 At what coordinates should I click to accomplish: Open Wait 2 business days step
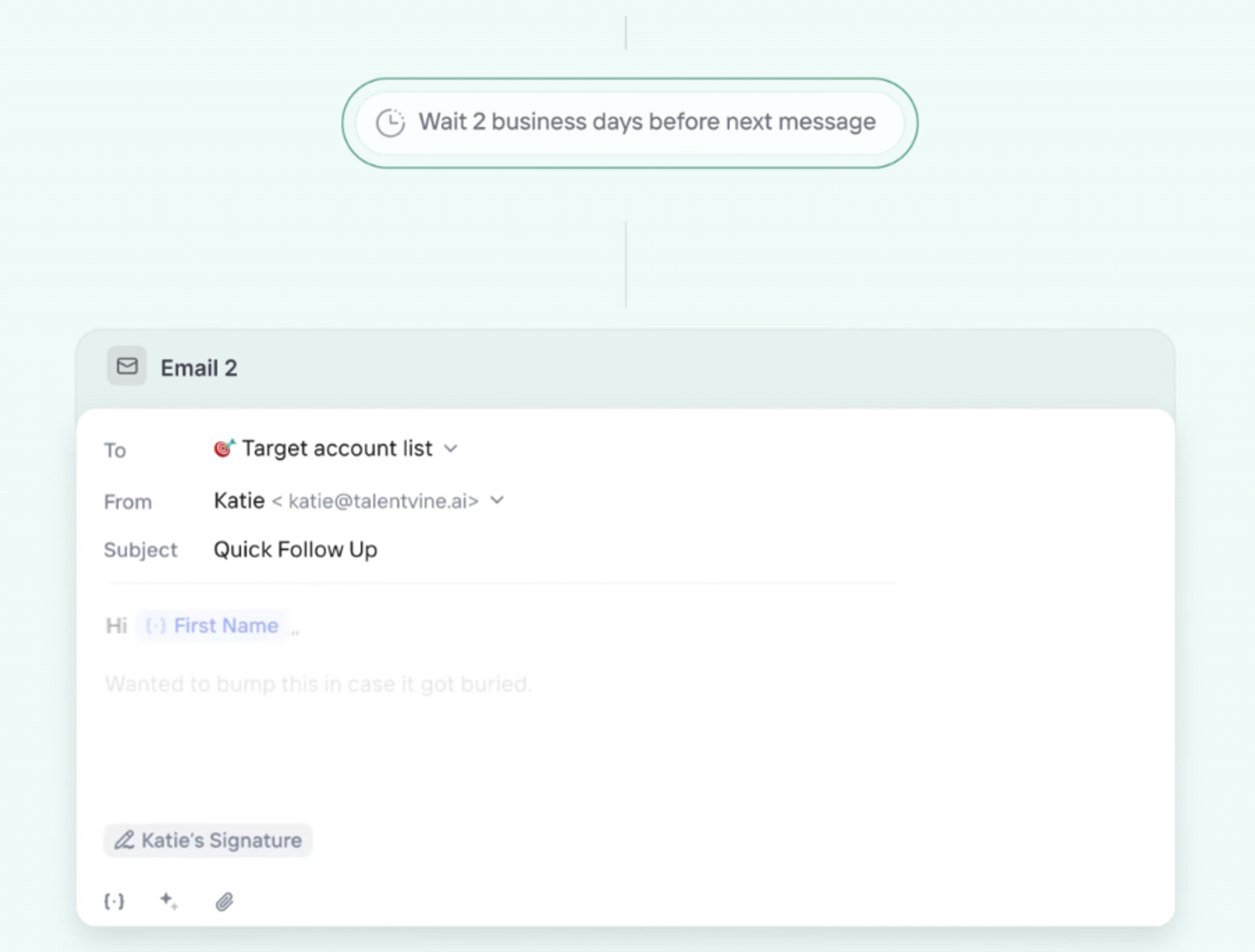(646, 122)
